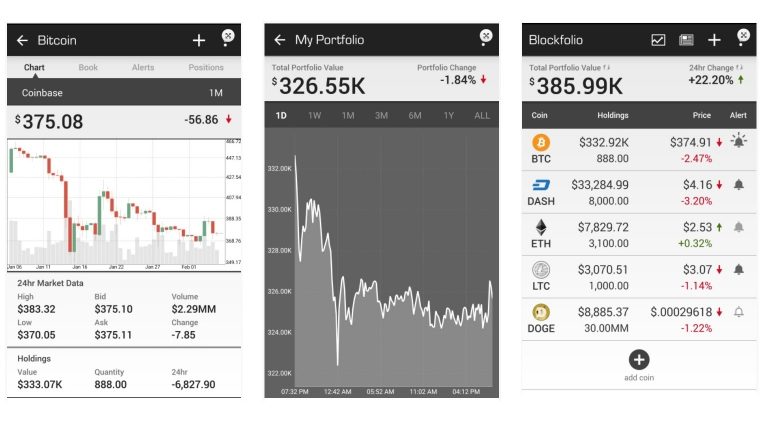The image size is (770, 440).
Task: Select the 1W portfolio time range
Action: [x=315, y=116]
